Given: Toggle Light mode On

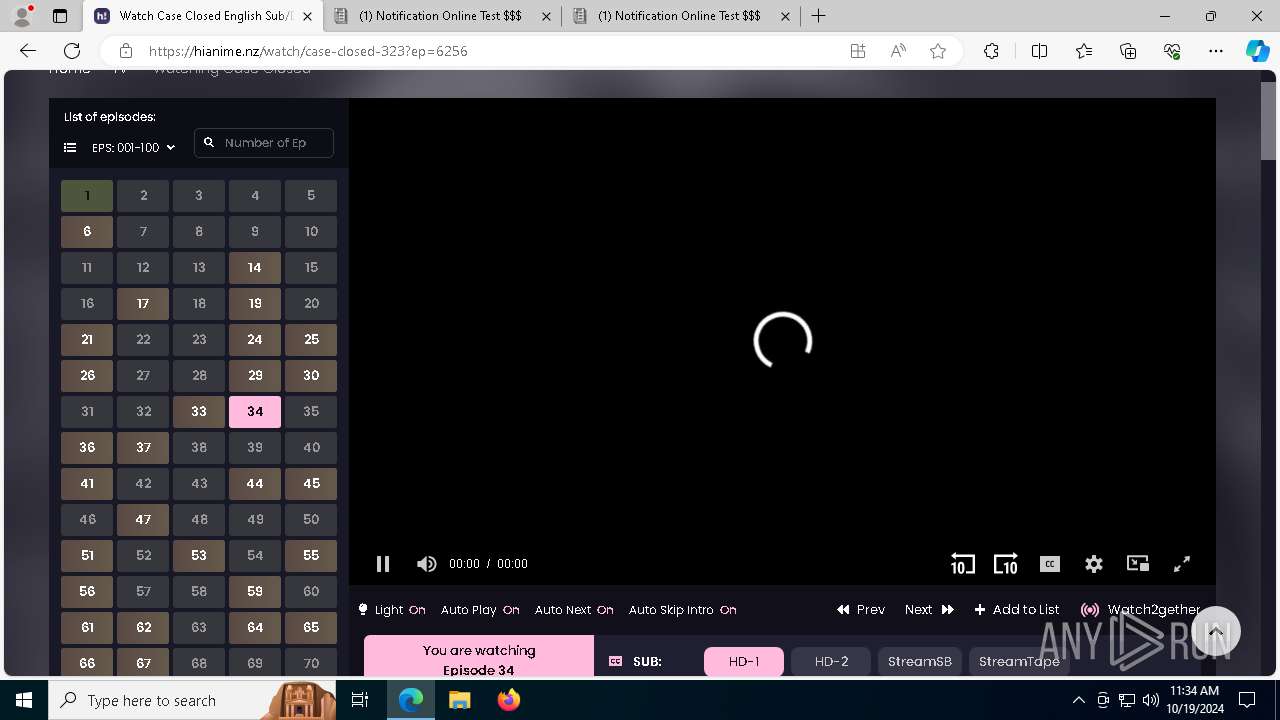Looking at the screenshot, I should point(392,610).
